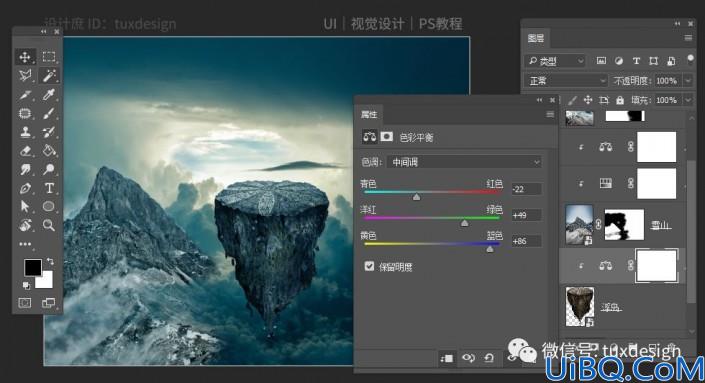Filter layers by type layers
The width and height of the screenshot is (705, 383).
click(636, 61)
